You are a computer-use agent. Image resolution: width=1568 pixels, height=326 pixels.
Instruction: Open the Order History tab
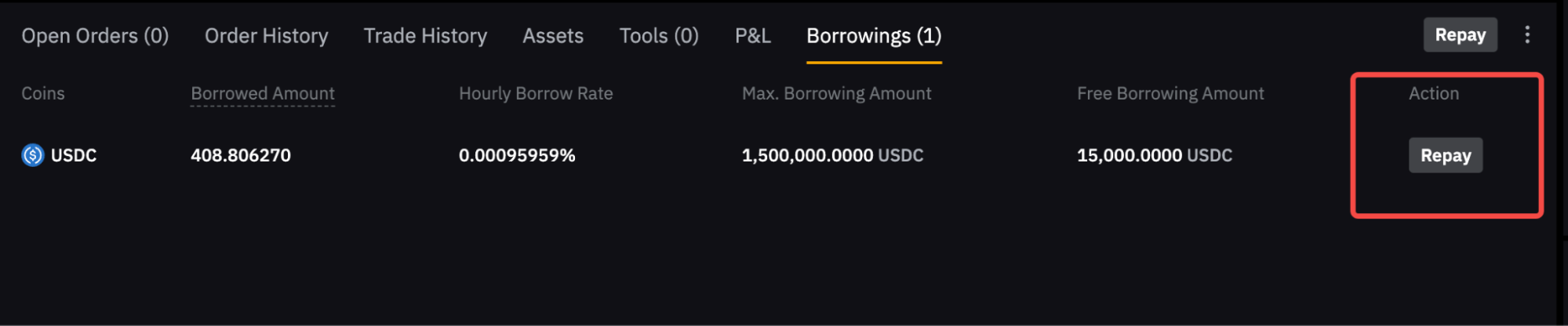(266, 36)
